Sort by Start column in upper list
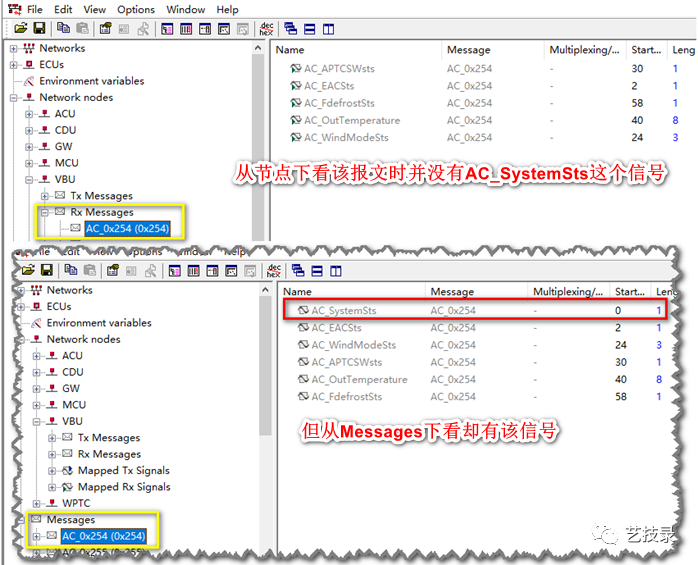698x565 pixels. [646, 50]
